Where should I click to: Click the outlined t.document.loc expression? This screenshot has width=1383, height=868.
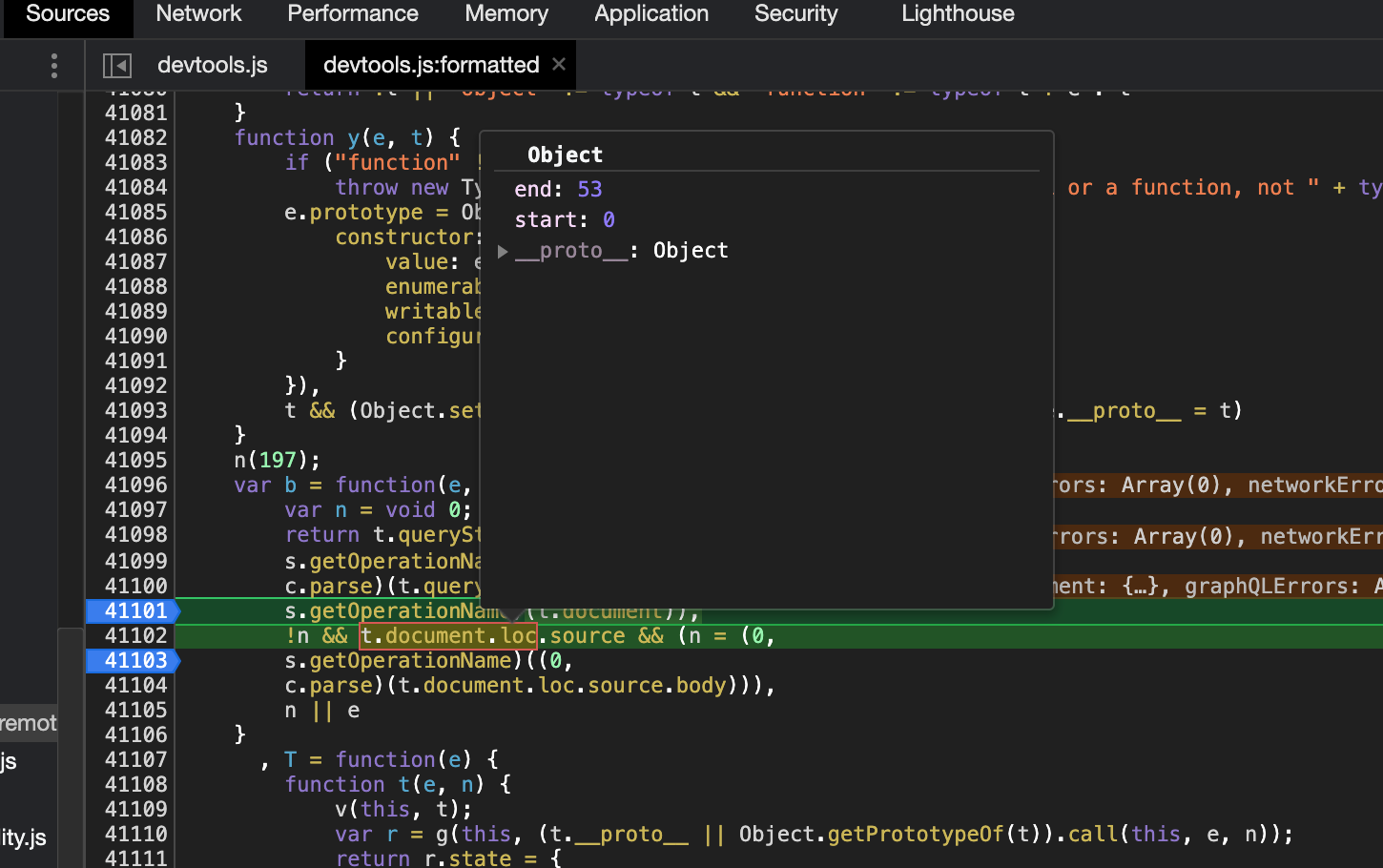pos(447,635)
